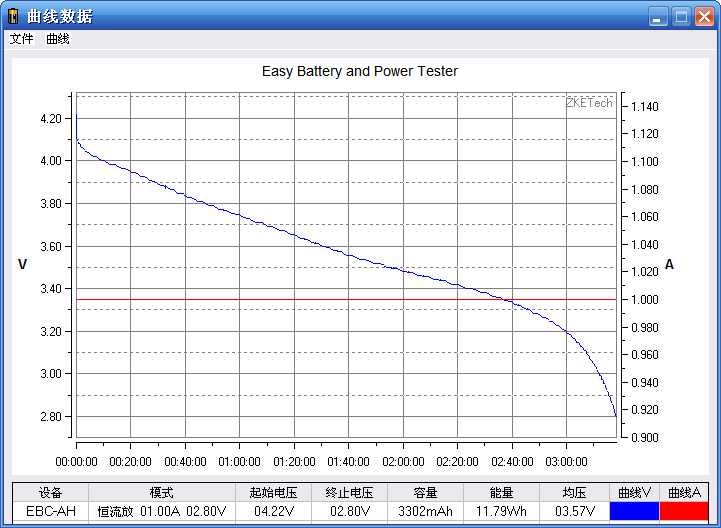Viewport: 721px width, 528px height.
Task: Click the 均压 column header
Action: pyautogui.click(x=574, y=493)
